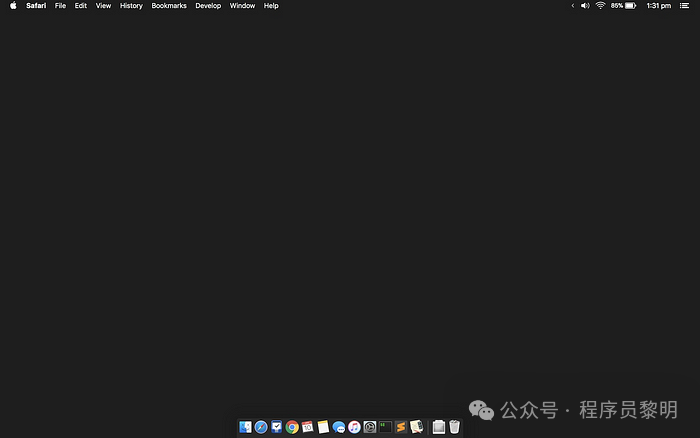This screenshot has width=700, height=438.
Task: Open Sublime Text from the Dock
Action: click(x=401, y=427)
